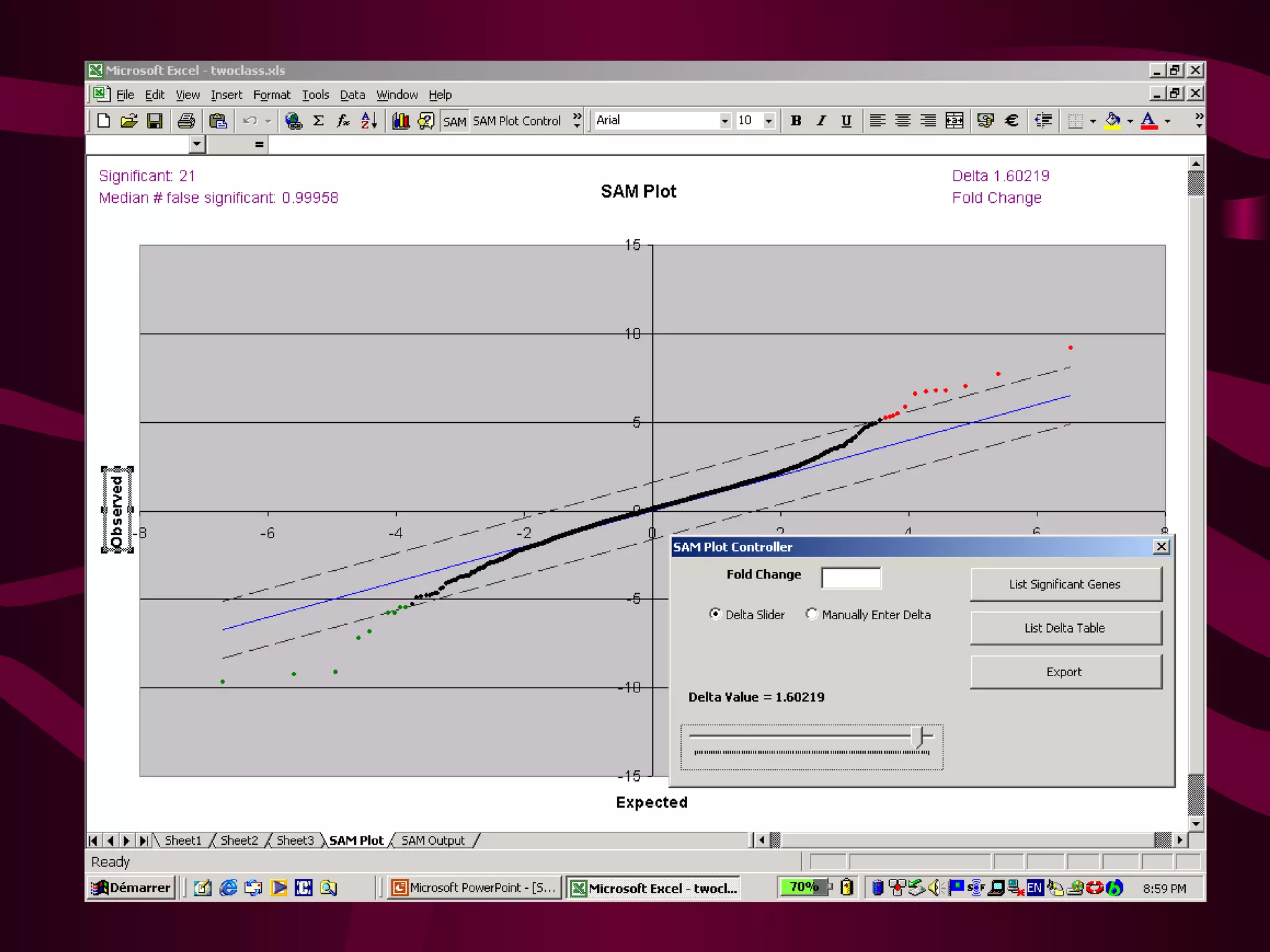Open the Name Box dropdown arrow
The image size is (1270, 952).
pyautogui.click(x=197, y=144)
